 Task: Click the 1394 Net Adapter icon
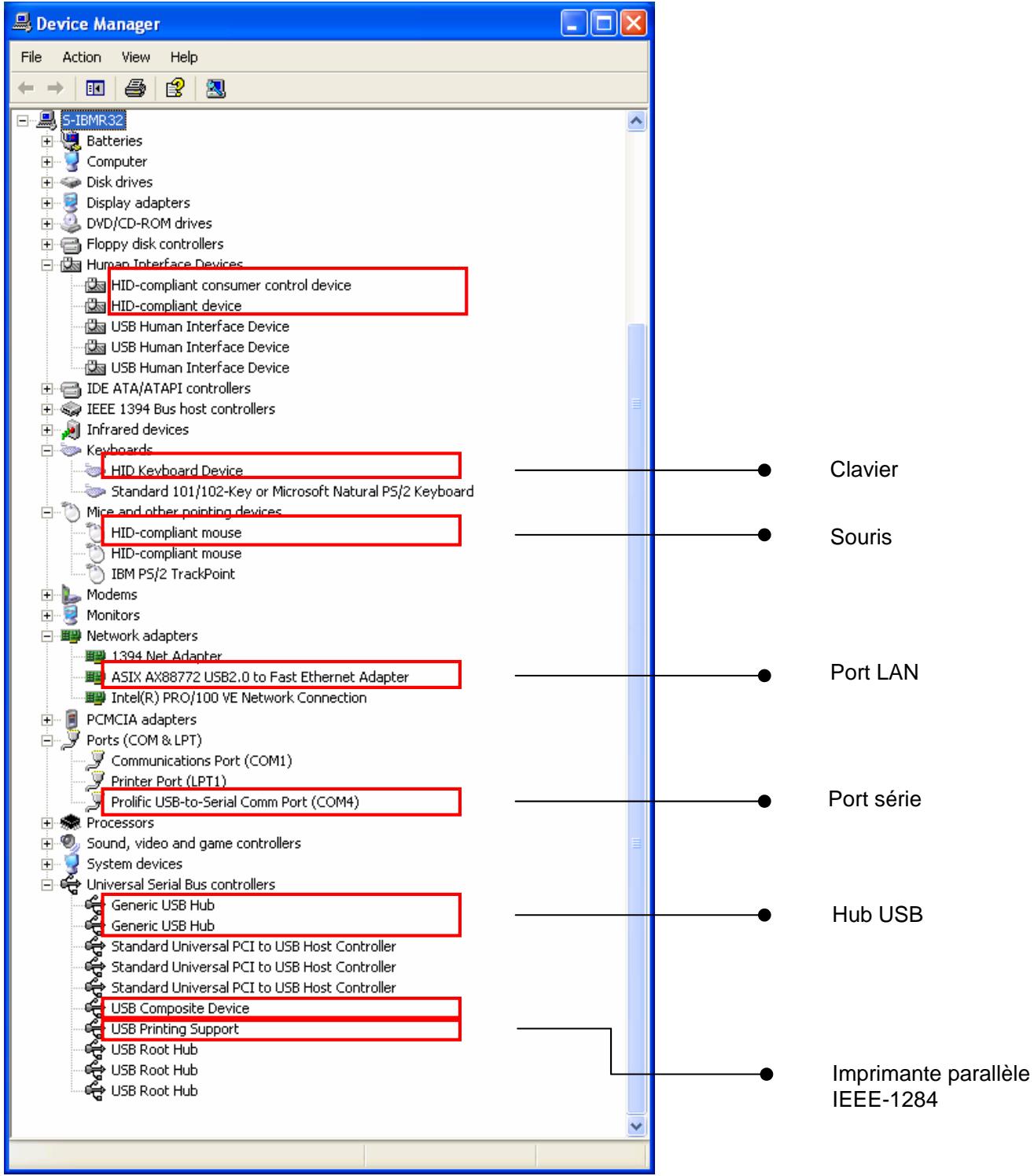(95, 655)
